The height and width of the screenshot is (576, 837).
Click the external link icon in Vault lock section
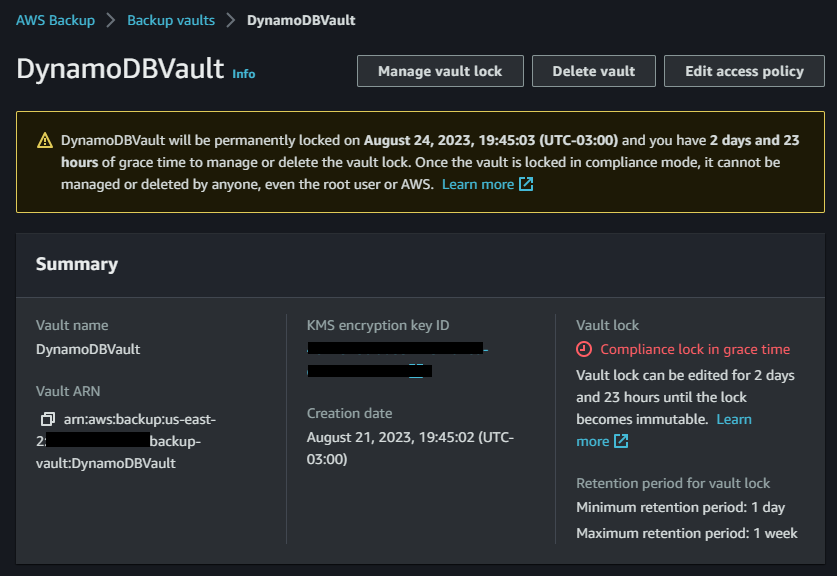[x=621, y=441]
